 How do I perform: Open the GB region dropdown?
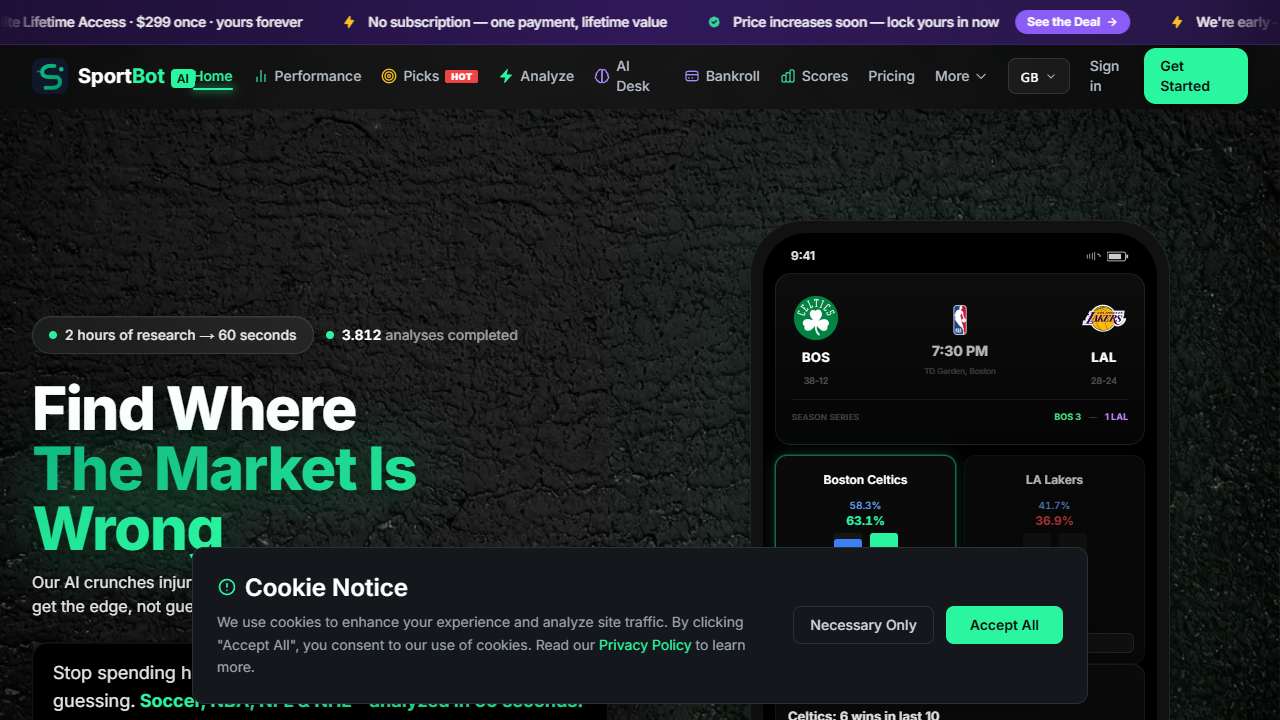(x=1038, y=77)
